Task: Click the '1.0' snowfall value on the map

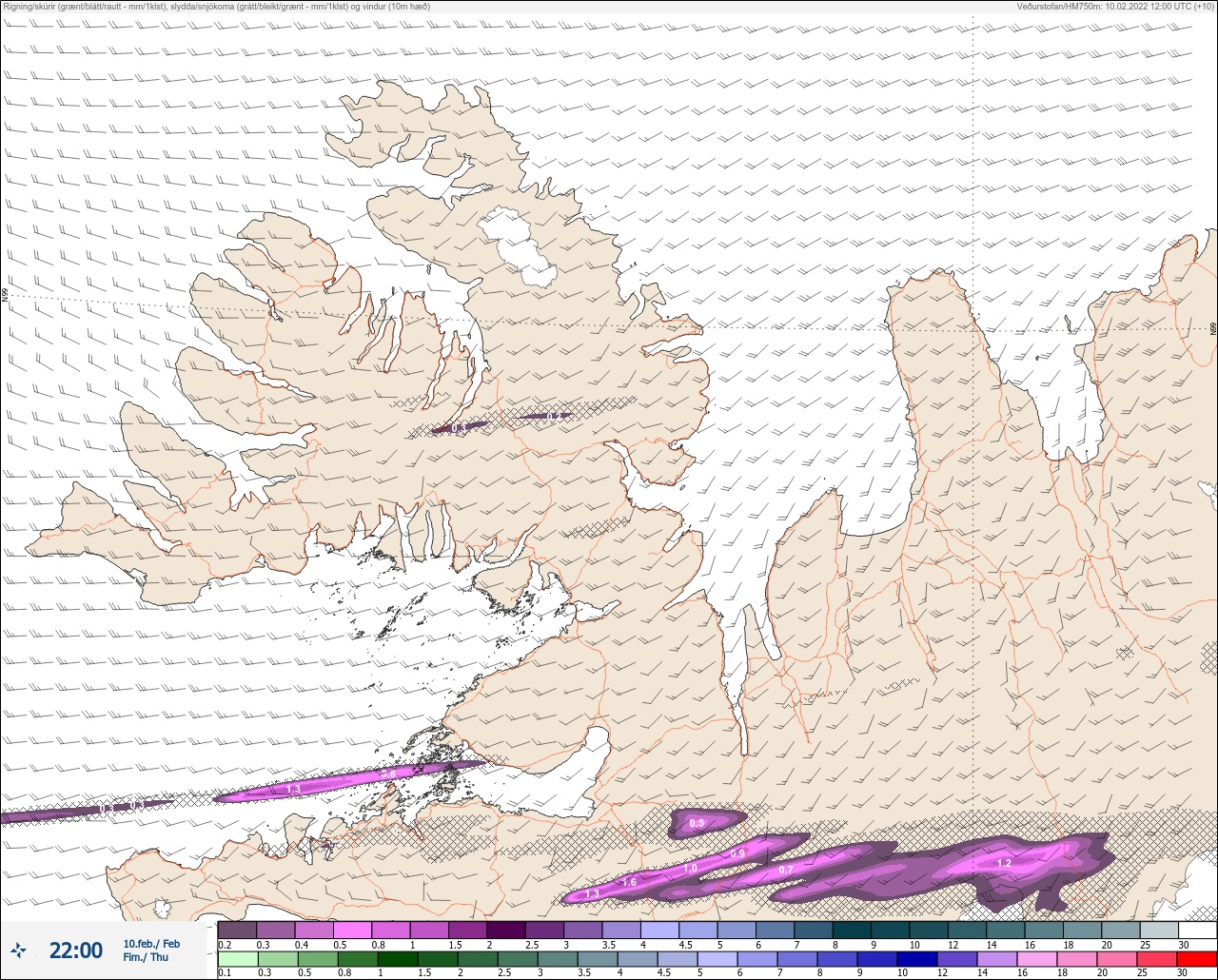Action: 690,869
